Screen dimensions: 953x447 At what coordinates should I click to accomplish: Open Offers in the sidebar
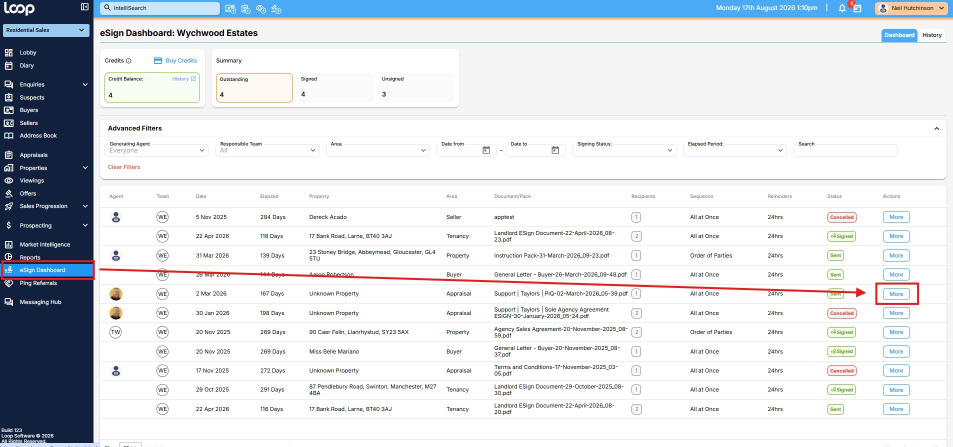[x=28, y=193]
